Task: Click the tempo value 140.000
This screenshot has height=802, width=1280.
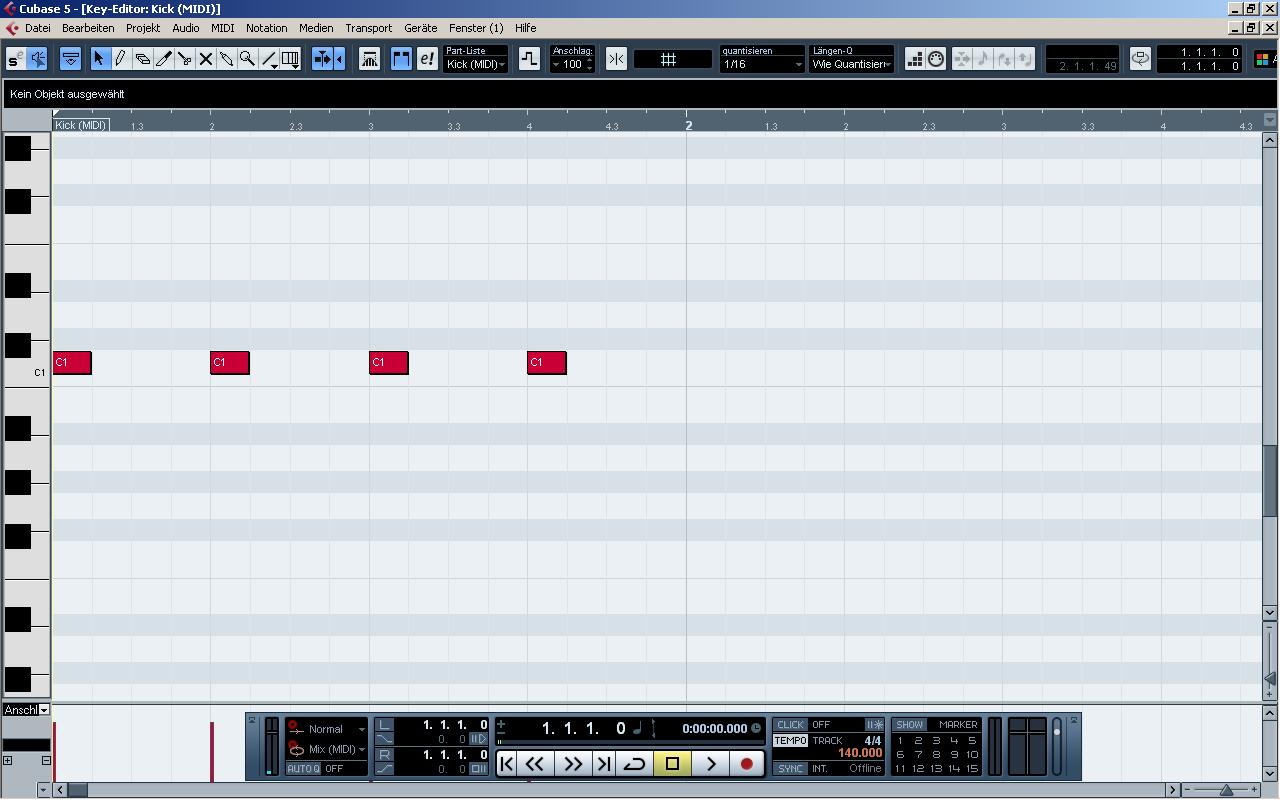Action: click(x=860, y=753)
